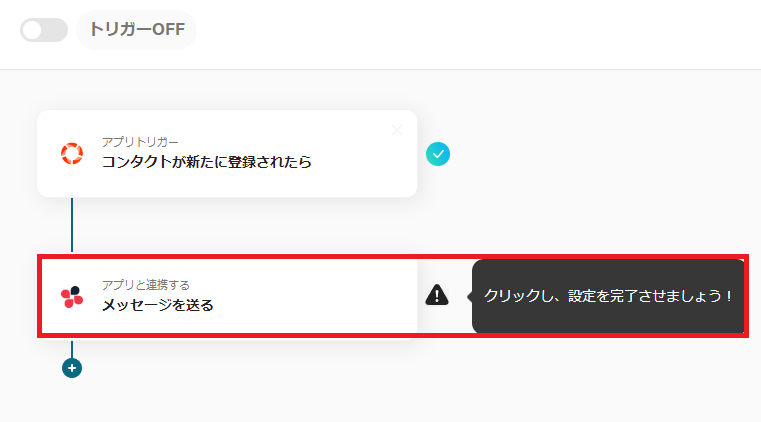Click the teal checkmark completed status icon

[x=438, y=154]
